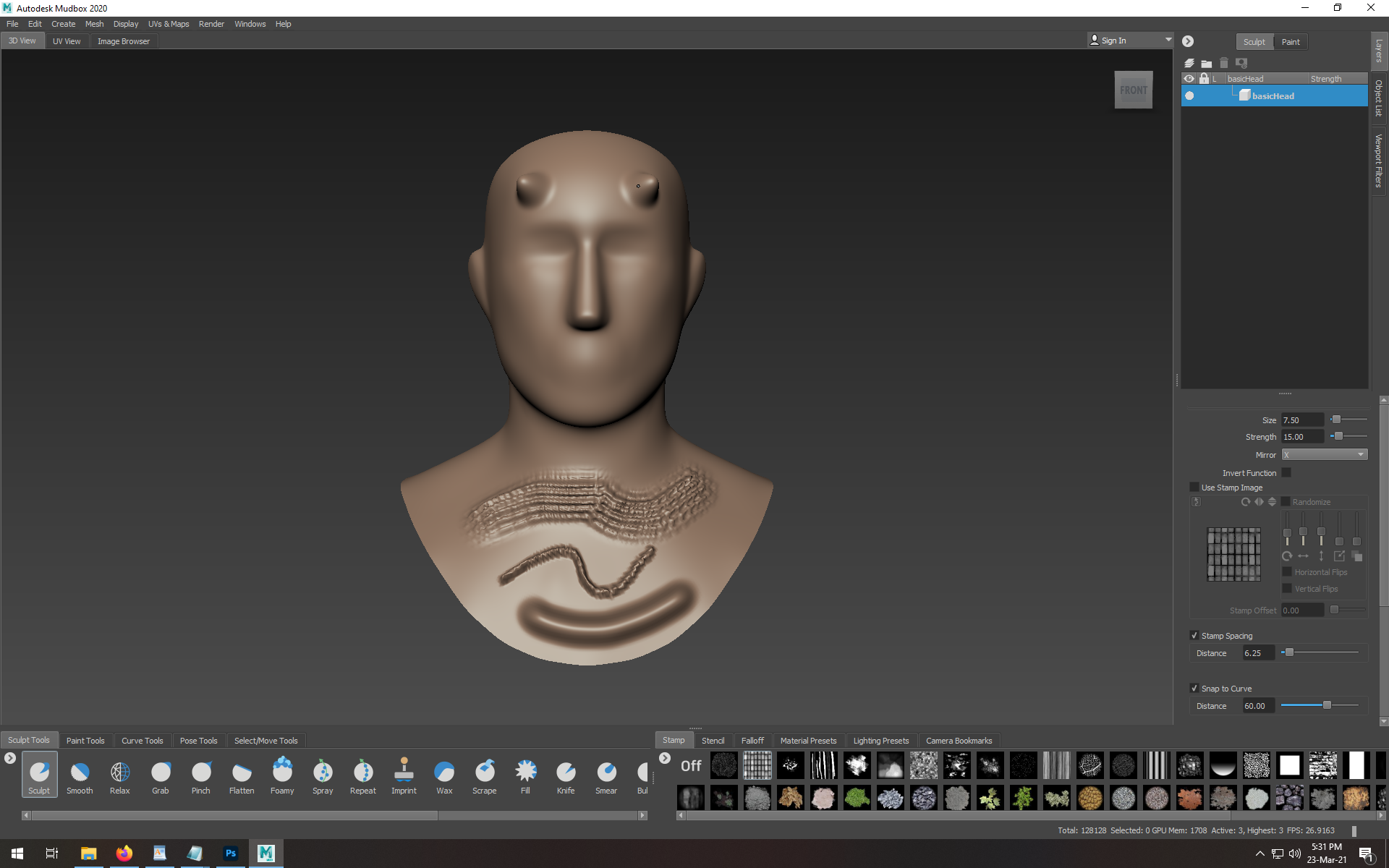Viewport: 1389px width, 868px height.
Task: Uncheck the Stamp Spacing option
Action: tap(1194, 636)
